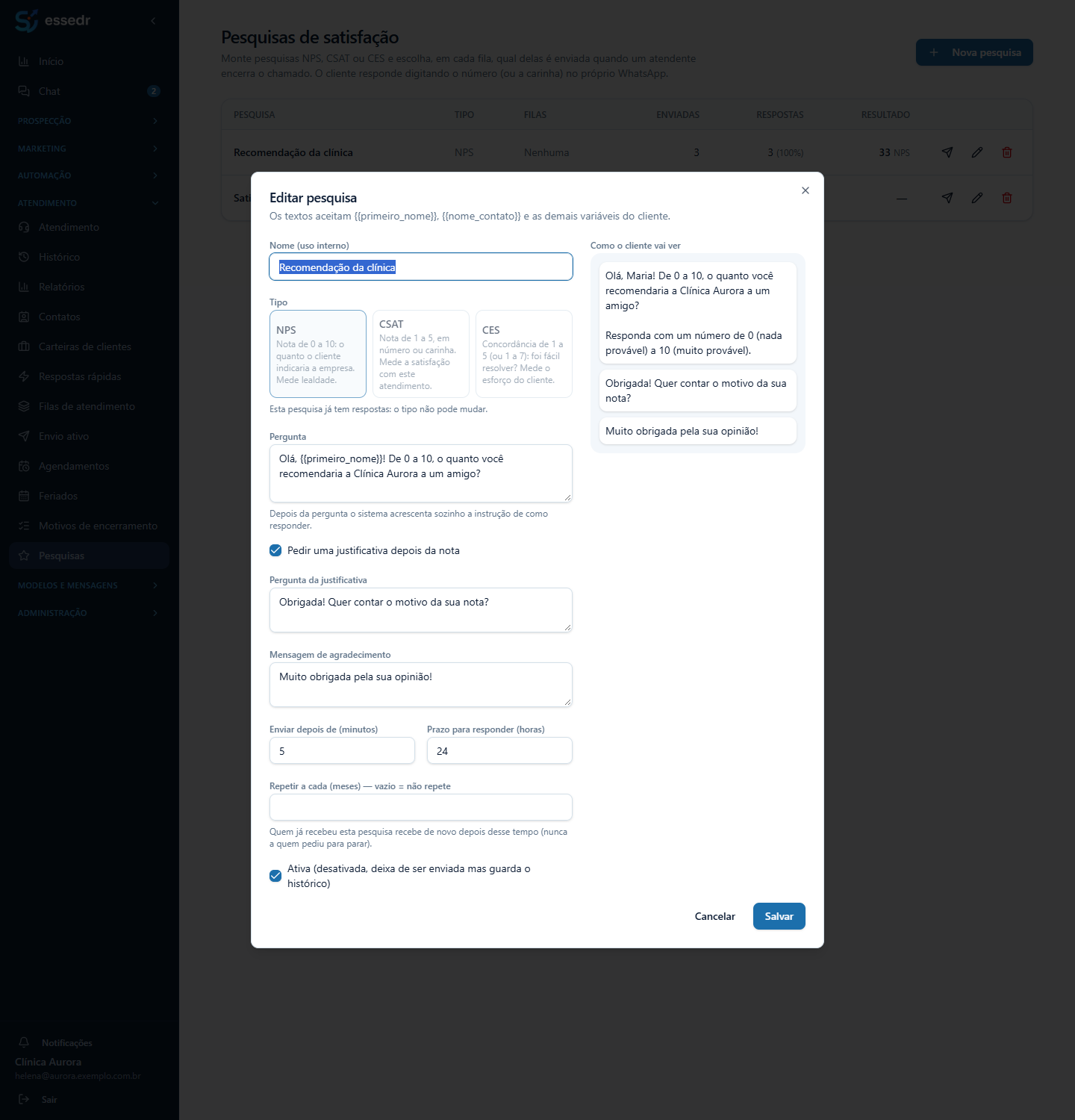Click the Pesquisas star icon
1075x1120 pixels.
24,556
